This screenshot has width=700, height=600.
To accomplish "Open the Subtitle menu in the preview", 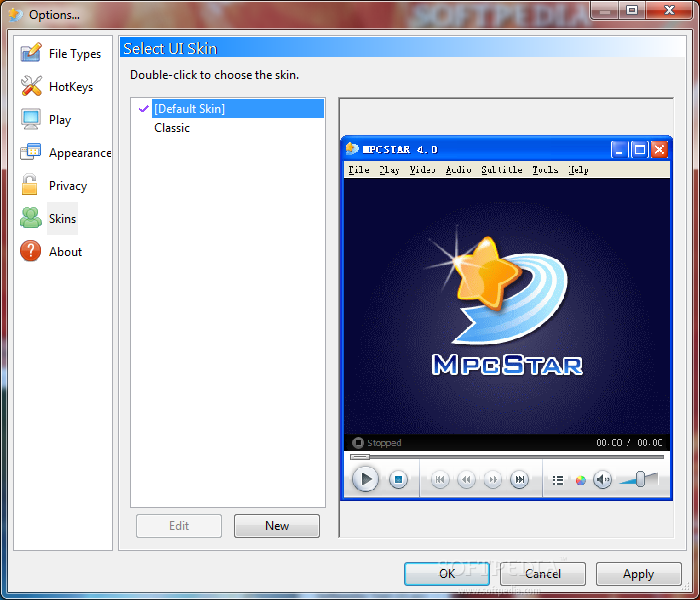I will coord(502,170).
